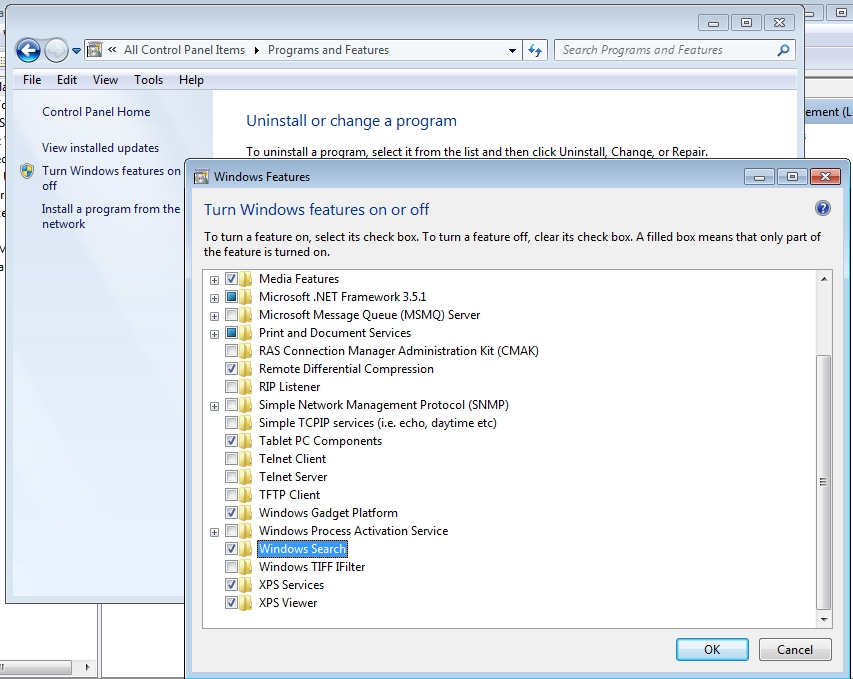Screen dimensions: 853x679
Task: Click the XPS Viewer folder icon
Action: click(246, 602)
